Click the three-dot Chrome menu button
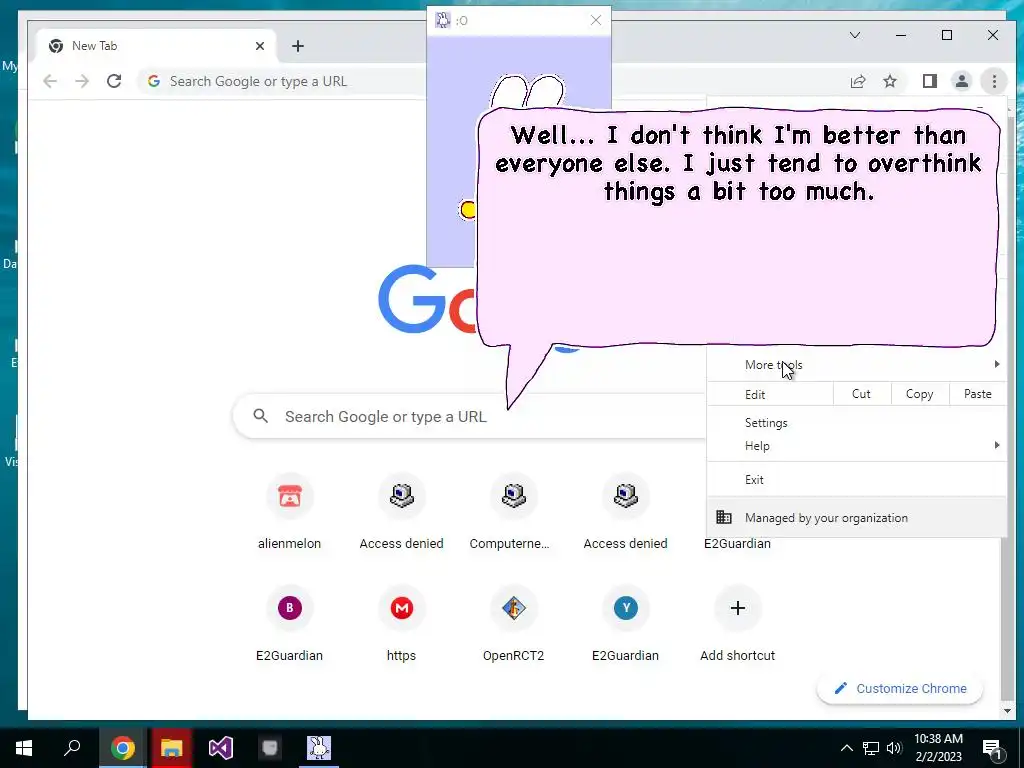The image size is (1024, 768). tap(994, 81)
